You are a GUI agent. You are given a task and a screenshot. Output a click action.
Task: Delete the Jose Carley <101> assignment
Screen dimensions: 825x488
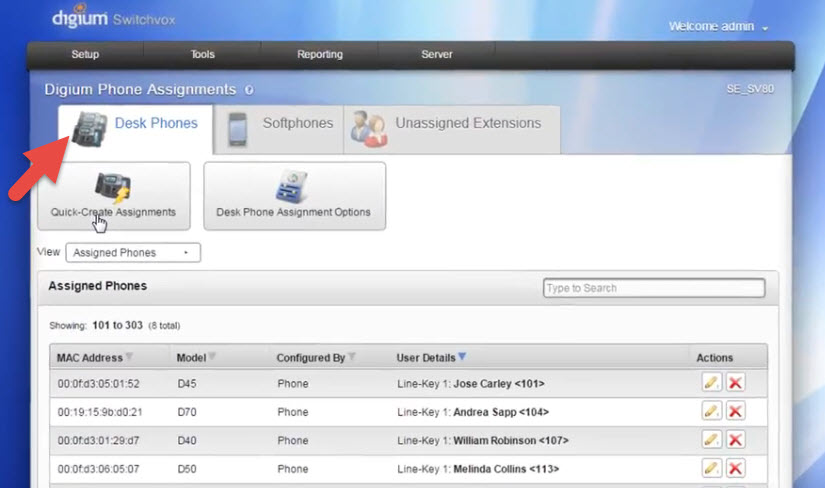pos(736,383)
